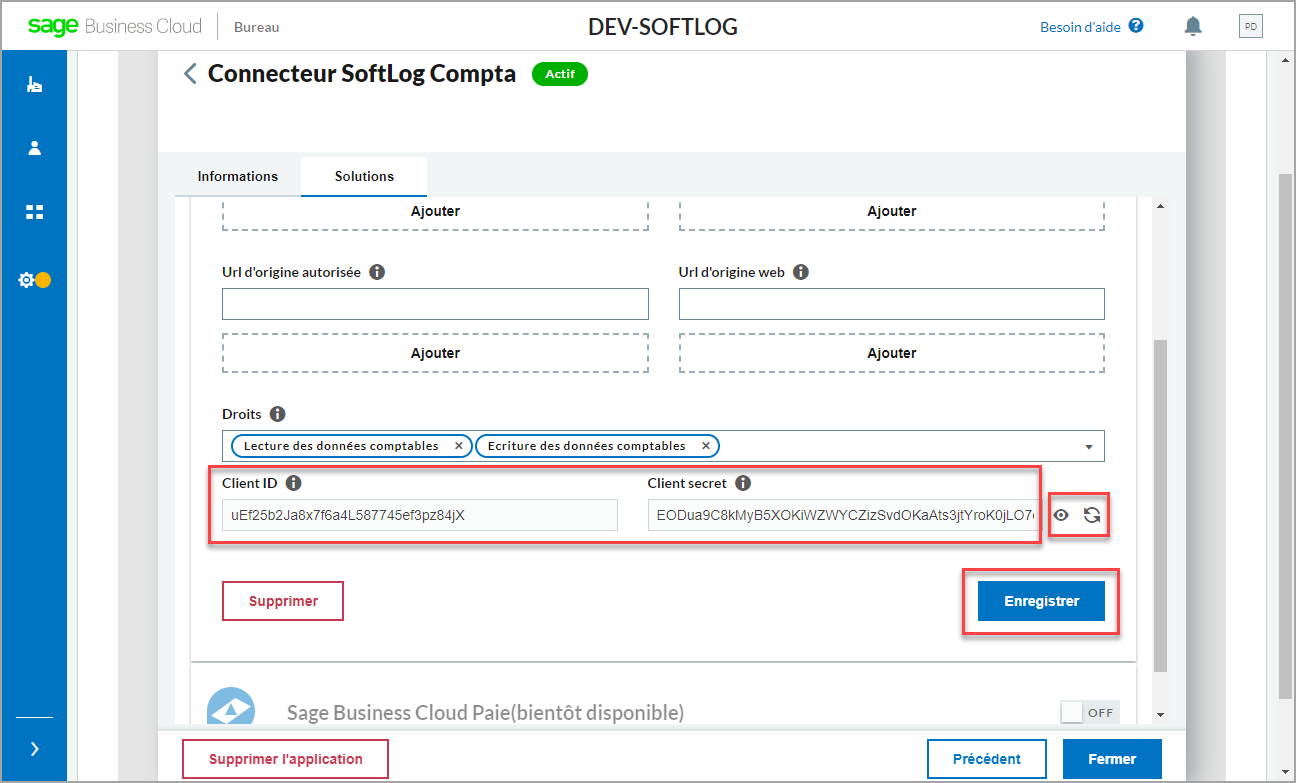Reveal the Client secret with the eye icon
The width and height of the screenshot is (1296, 783).
[x=1061, y=515]
